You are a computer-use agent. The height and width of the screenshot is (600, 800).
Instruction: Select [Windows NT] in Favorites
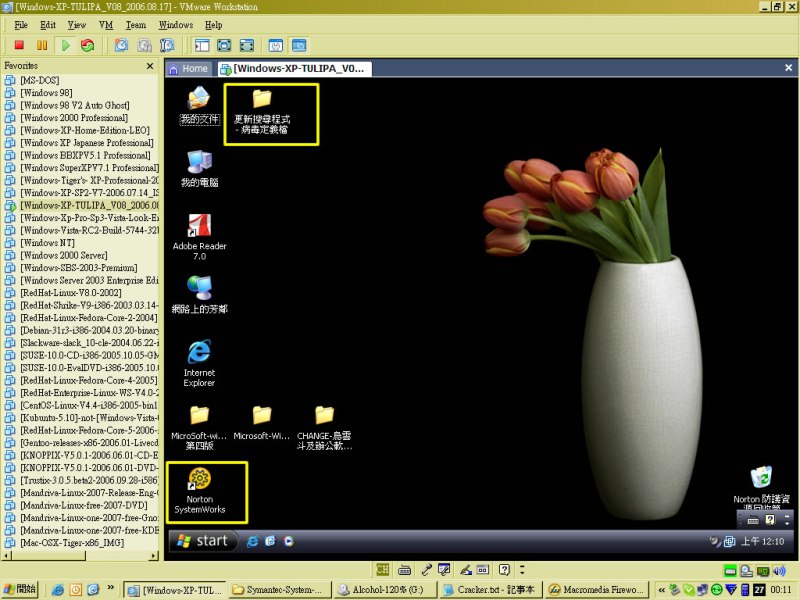pos(47,242)
